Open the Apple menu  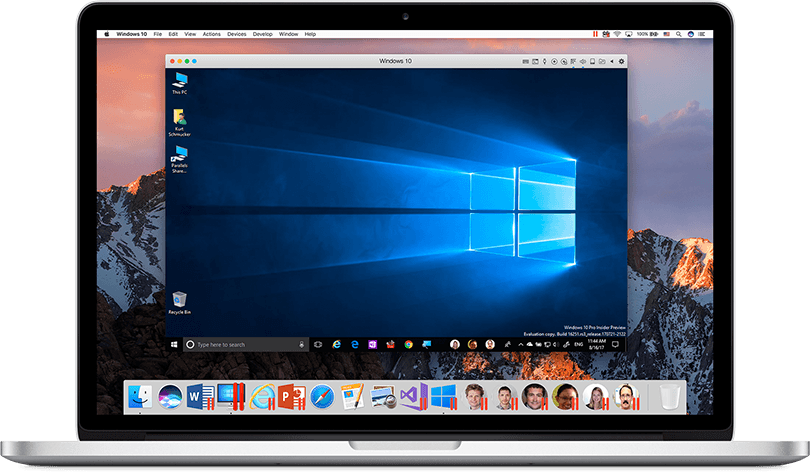107,34
